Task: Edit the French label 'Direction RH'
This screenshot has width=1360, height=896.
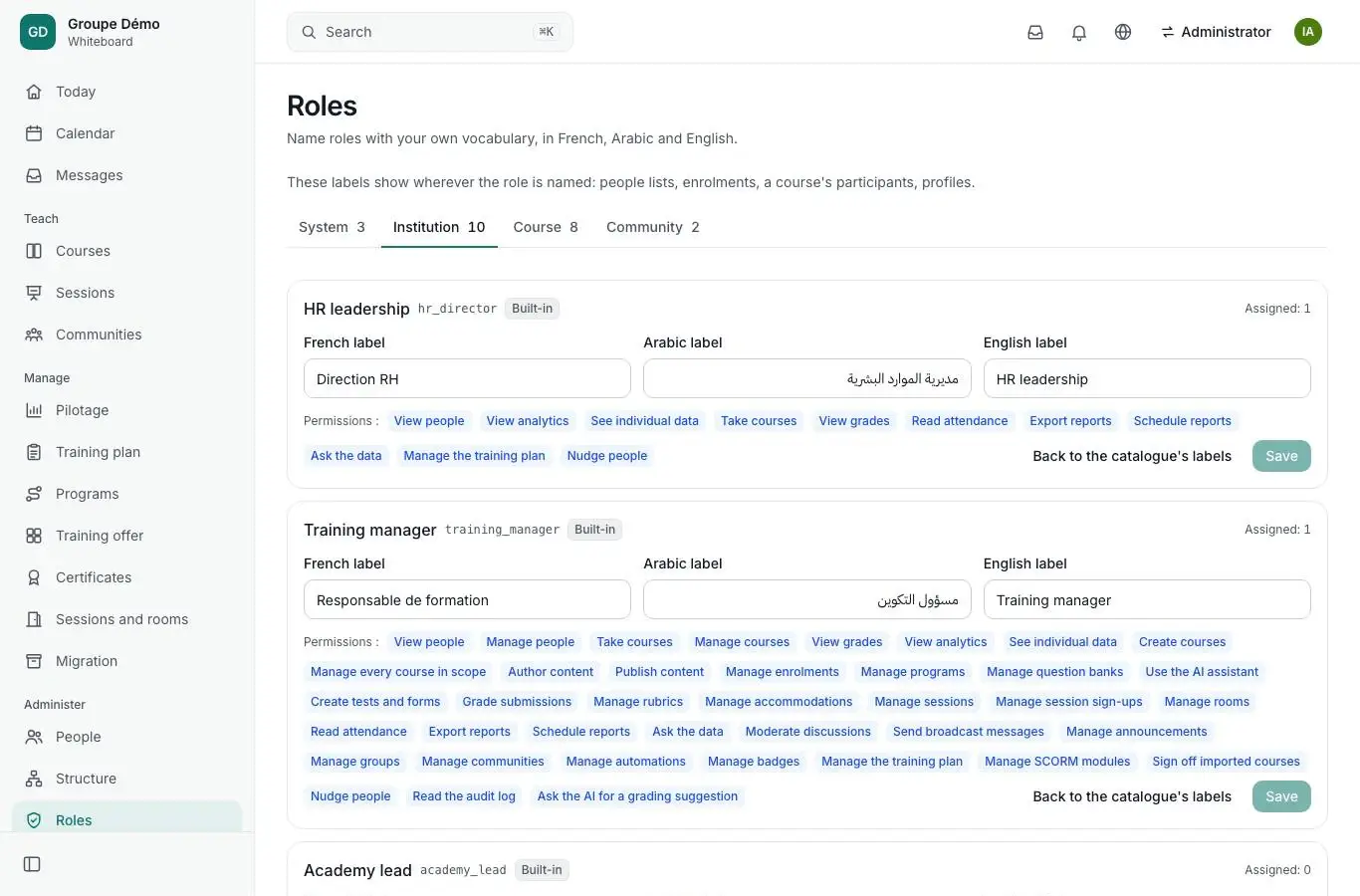Action: tap(467, 379)
